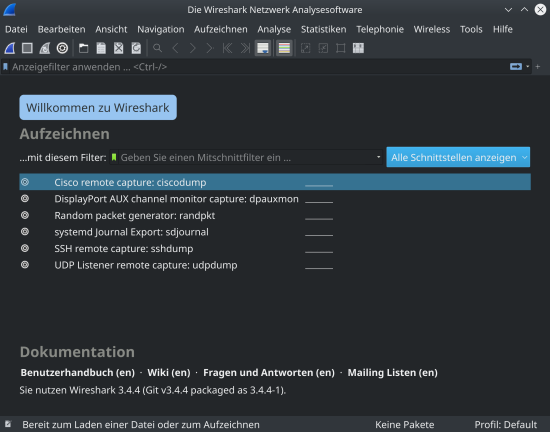This screenshot has height=432, width=550.
Task: Click the resize columns icon
Action: coord(358,48)
